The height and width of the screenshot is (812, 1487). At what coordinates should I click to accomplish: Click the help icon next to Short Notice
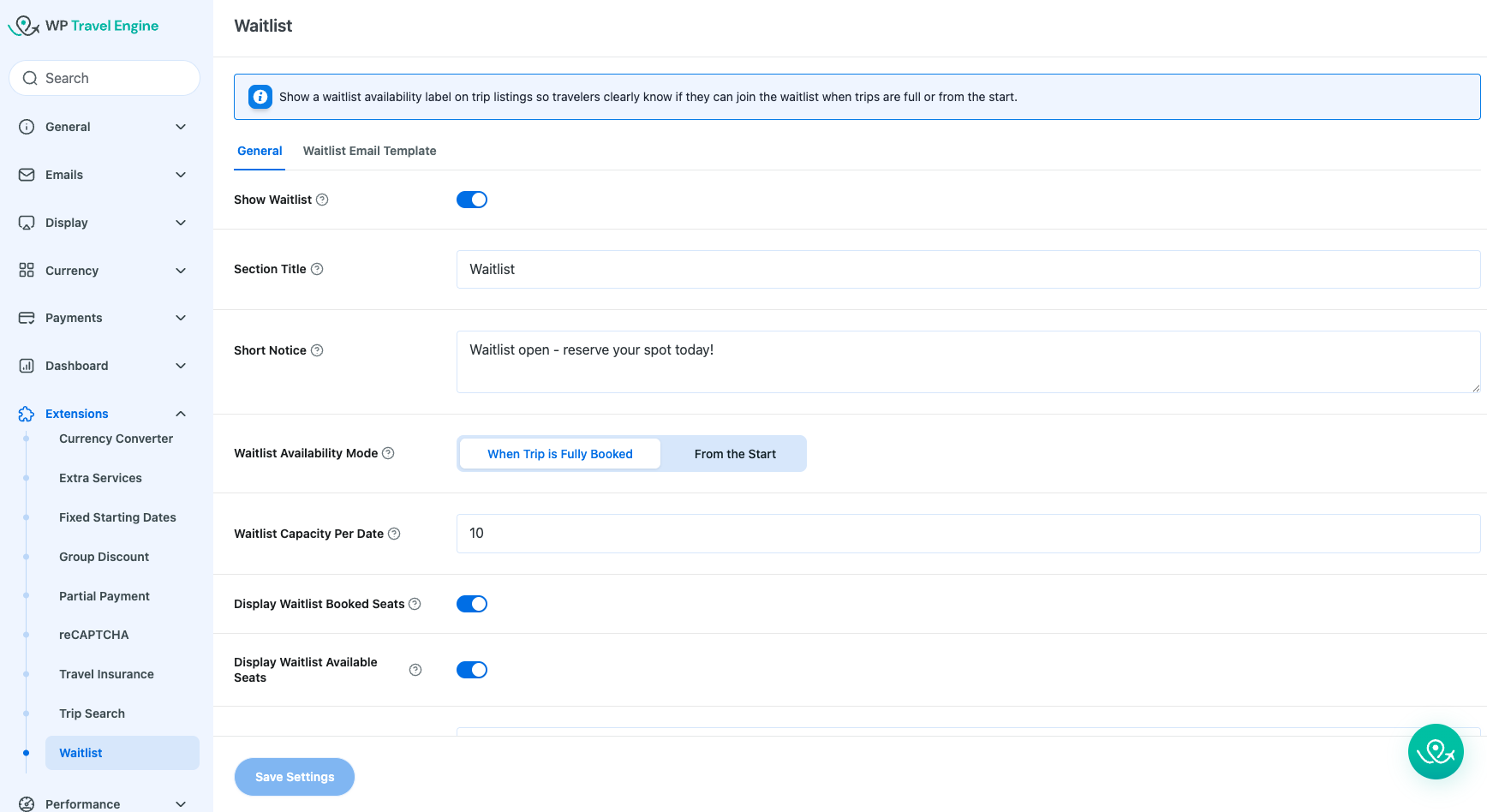pos(317,350)
